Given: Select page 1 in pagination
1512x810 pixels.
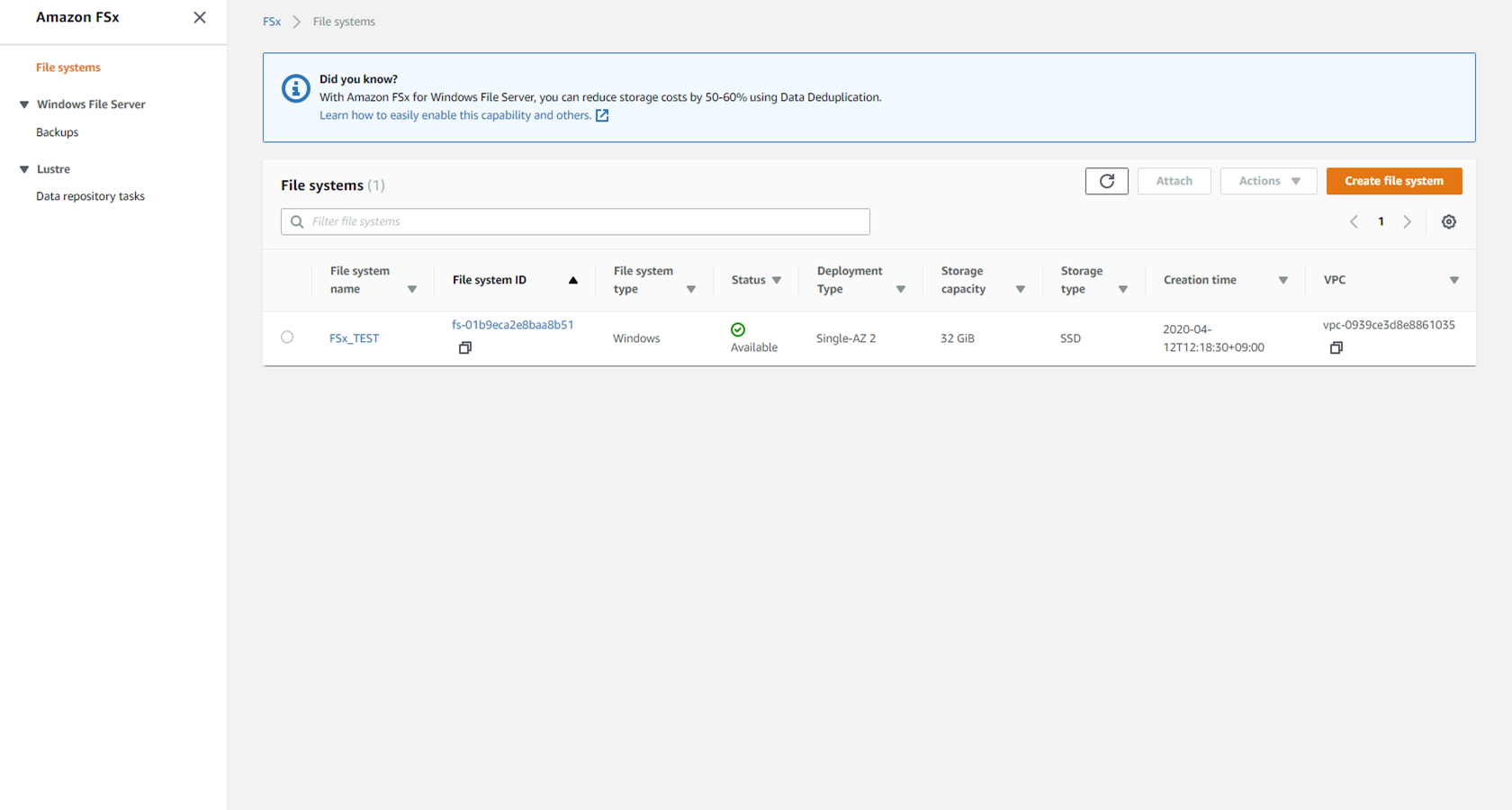Looking at the screenshot, I should coord(1381,221).
